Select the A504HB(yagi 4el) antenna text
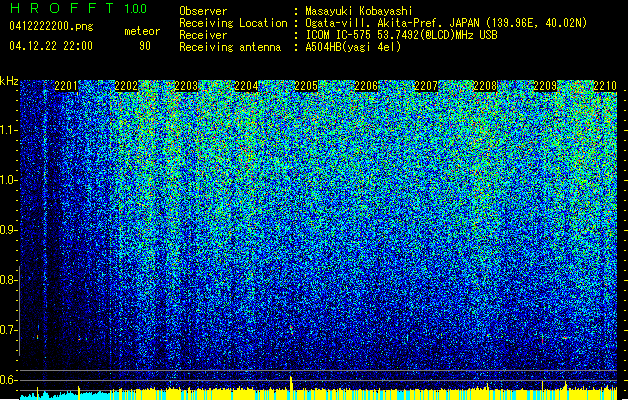The width and height of the screenshot is (629, 400). (353, 47)
